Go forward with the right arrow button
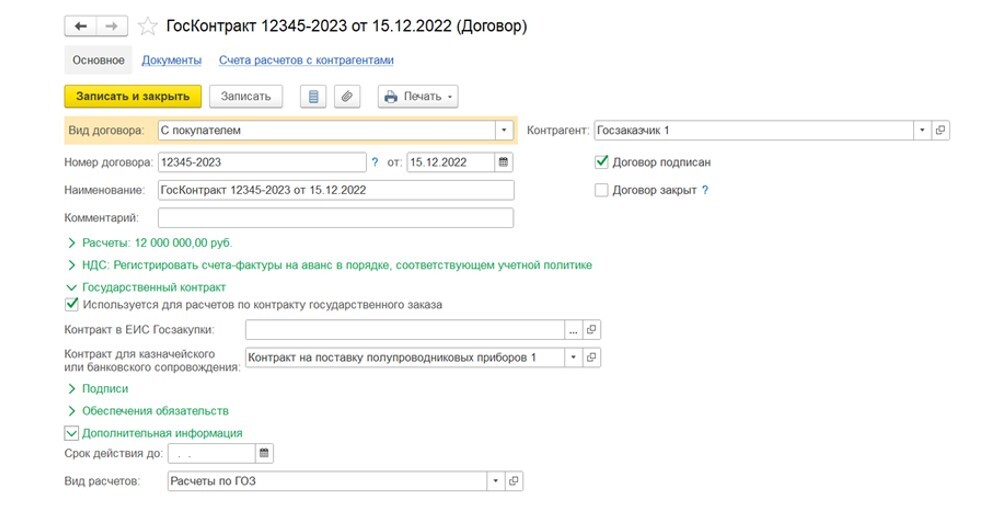The width and height of the screenshot is (994, 510). click(112, 26)
